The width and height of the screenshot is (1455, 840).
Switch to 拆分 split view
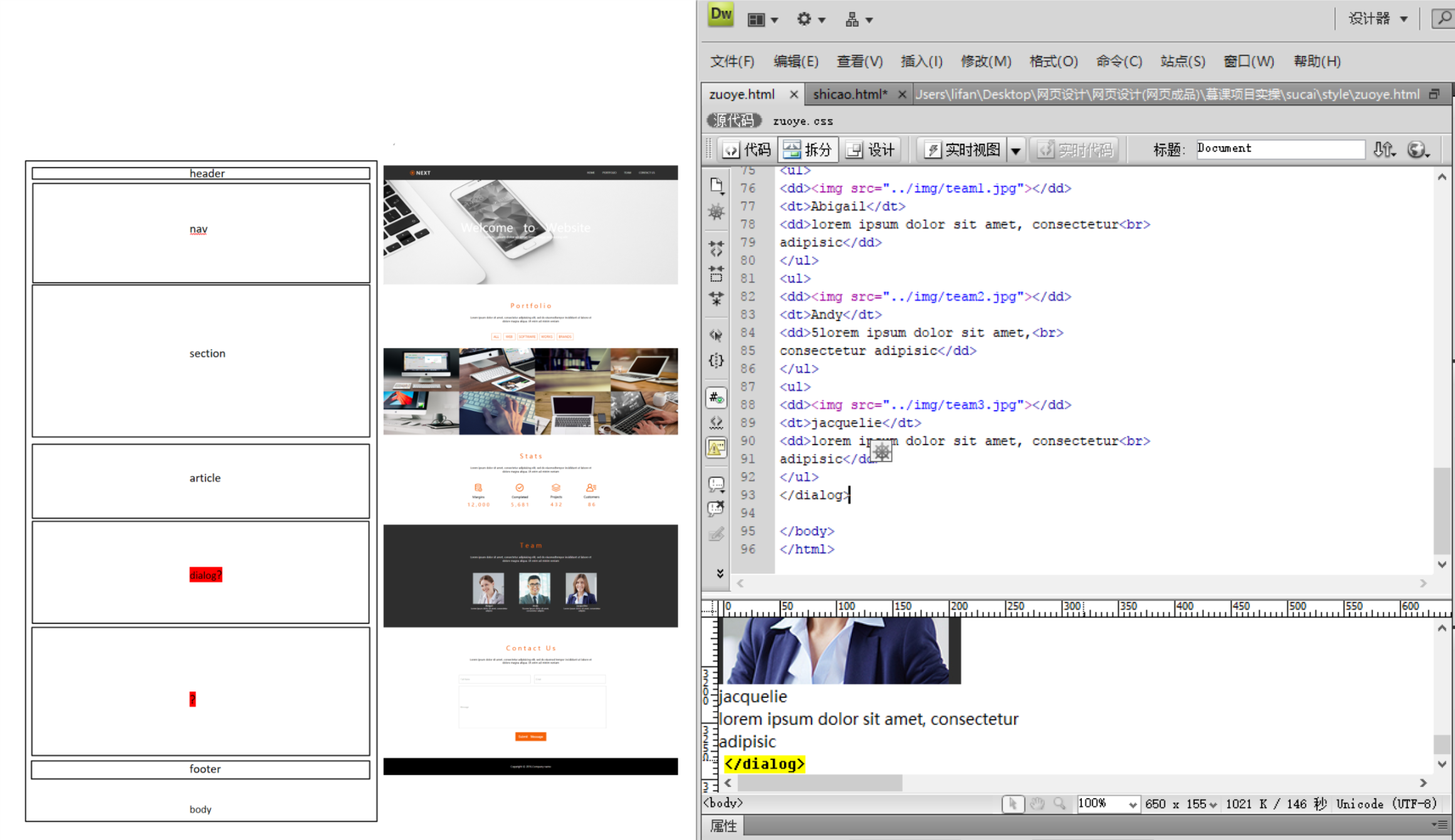(x=808, y=149)
